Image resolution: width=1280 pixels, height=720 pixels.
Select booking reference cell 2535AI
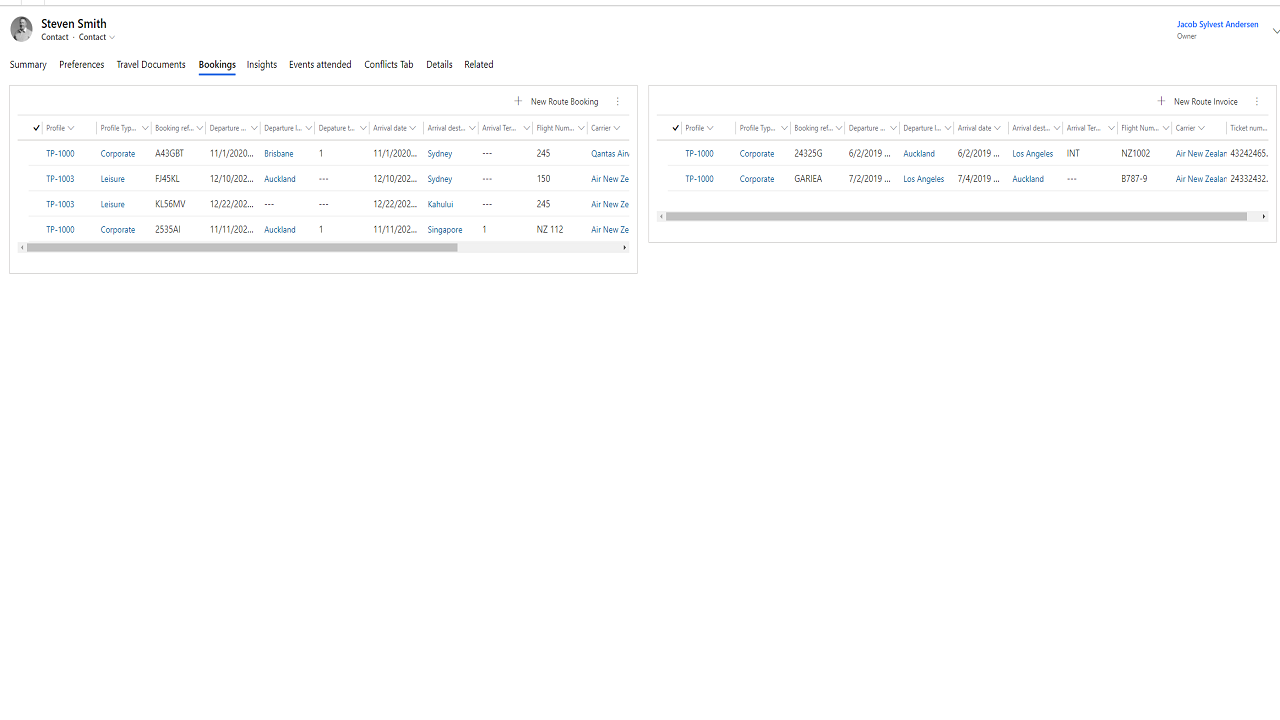coord(168,229)
